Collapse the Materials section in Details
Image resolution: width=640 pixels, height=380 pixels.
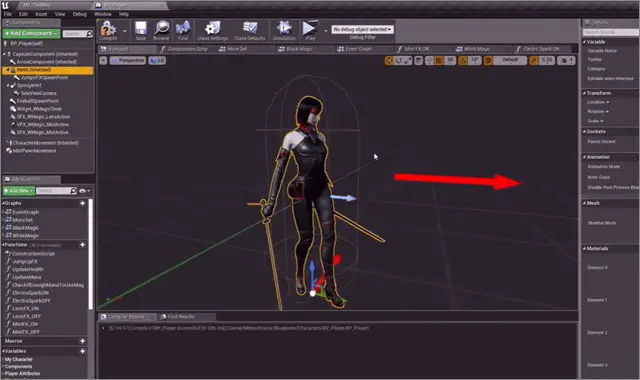pyautogui.click(x=584, y=248)
